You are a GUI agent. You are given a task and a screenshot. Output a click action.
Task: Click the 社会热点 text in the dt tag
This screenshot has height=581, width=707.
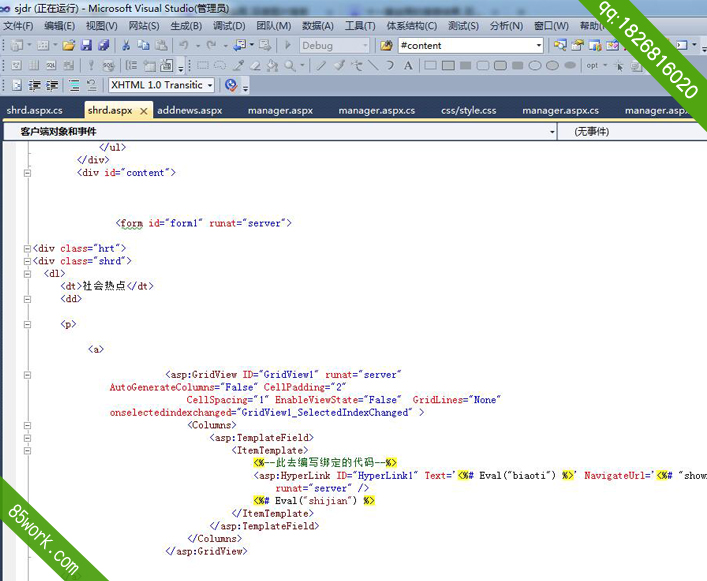pos(104,286)
